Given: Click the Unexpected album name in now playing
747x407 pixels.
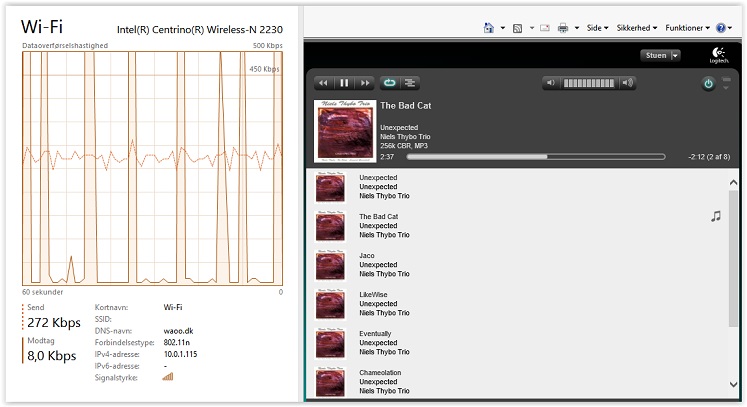Looking at the screenshot, I should click(399, 128).
